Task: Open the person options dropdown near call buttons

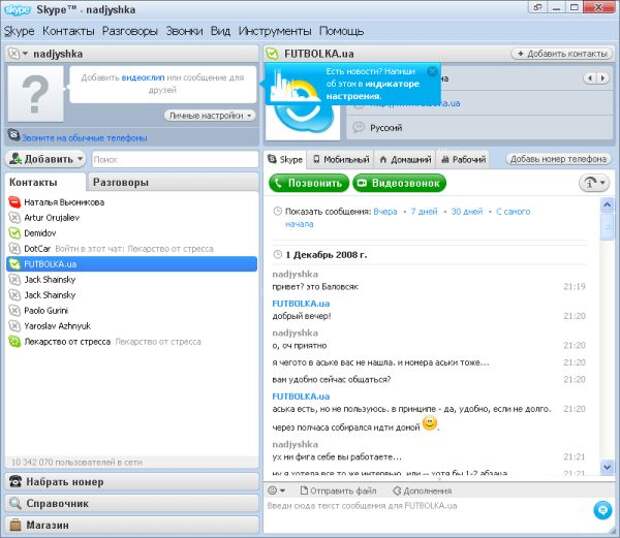Action: pos(594,183)
